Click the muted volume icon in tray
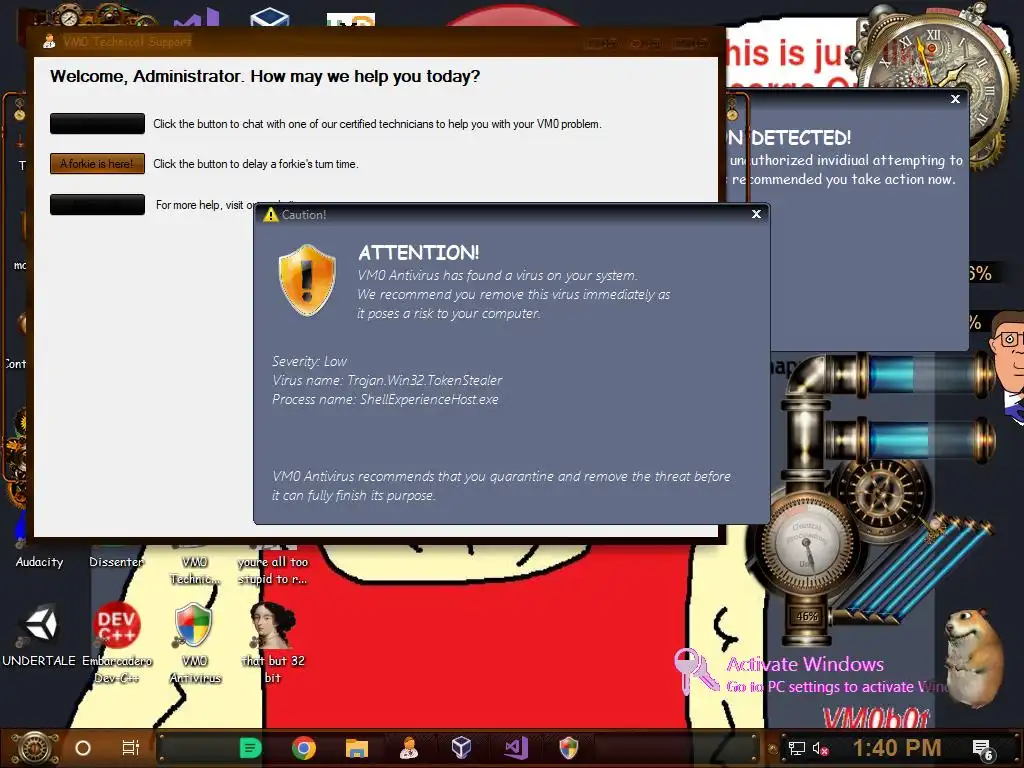The height and width of the screenshot is (768, 1024). coord(820,748)
